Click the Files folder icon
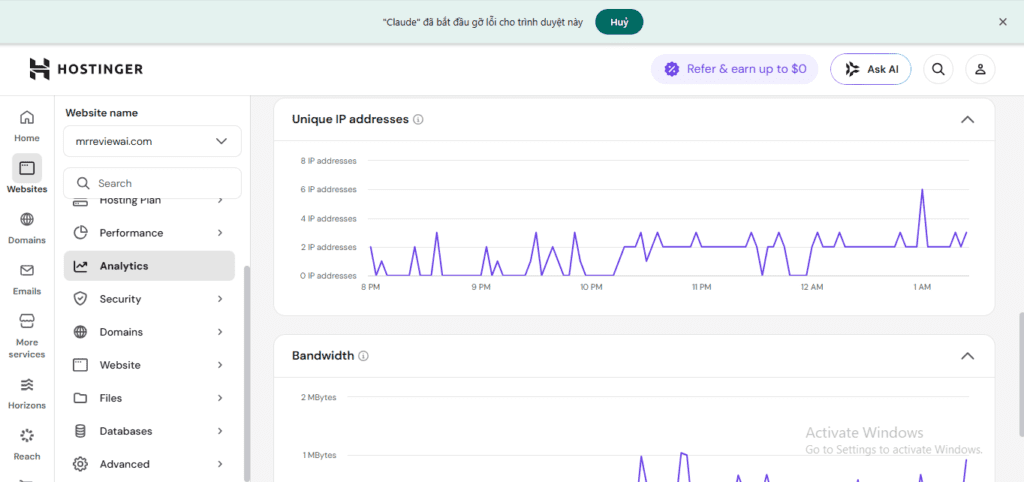 coord(80,398)
